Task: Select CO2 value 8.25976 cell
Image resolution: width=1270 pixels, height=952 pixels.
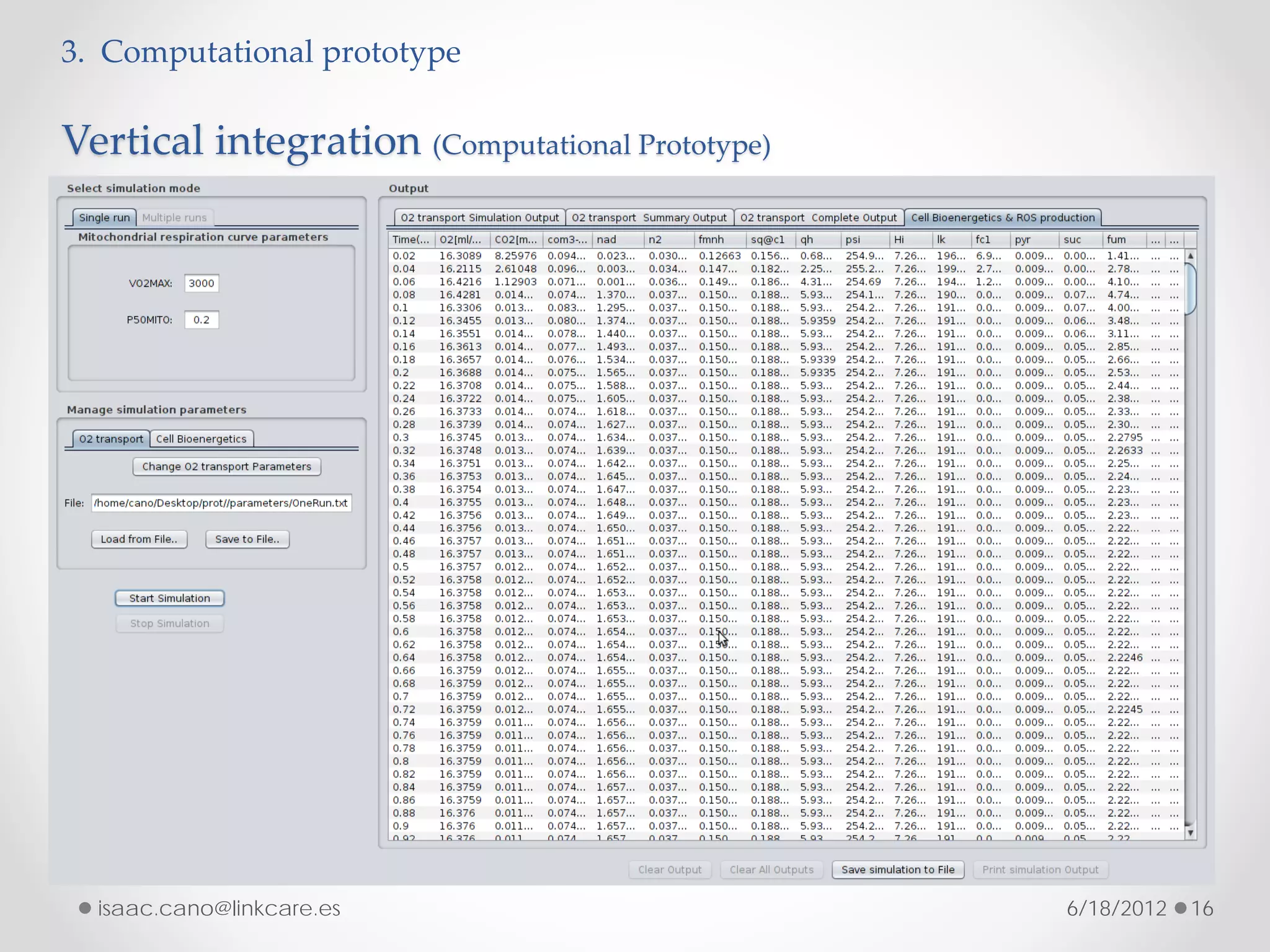Action: [516, 256]
